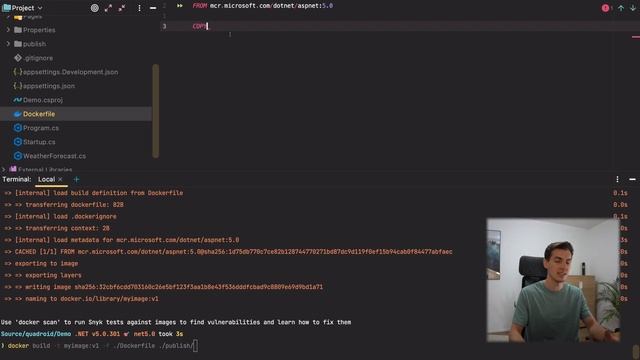Collapse all items in Project panel
Viewport: 640px width, 360px height.
(122, 8)
